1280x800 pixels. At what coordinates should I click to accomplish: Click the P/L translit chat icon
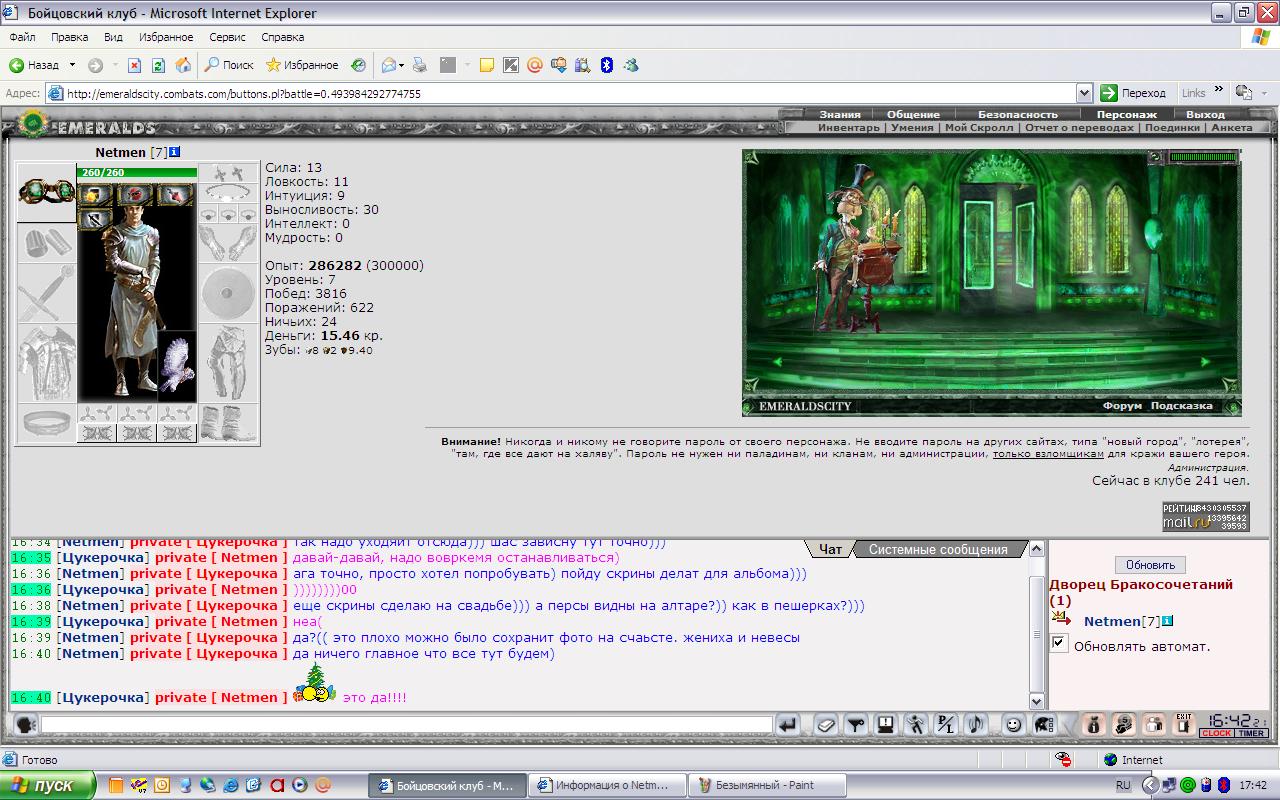[946, 726]
